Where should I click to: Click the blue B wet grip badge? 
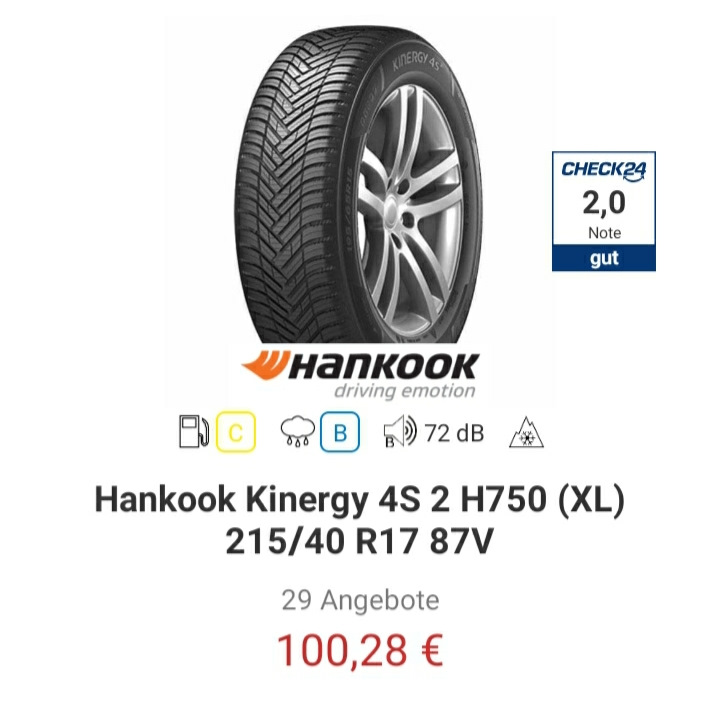(x=340, y=432)
